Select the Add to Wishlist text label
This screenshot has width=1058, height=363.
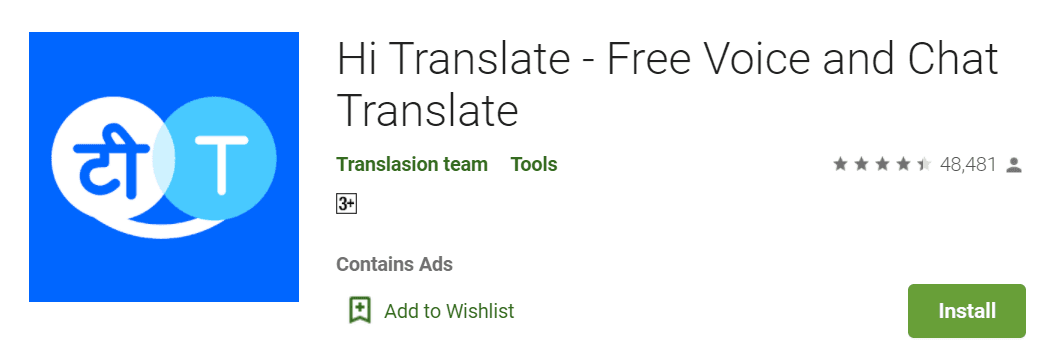tap(449, 311)
